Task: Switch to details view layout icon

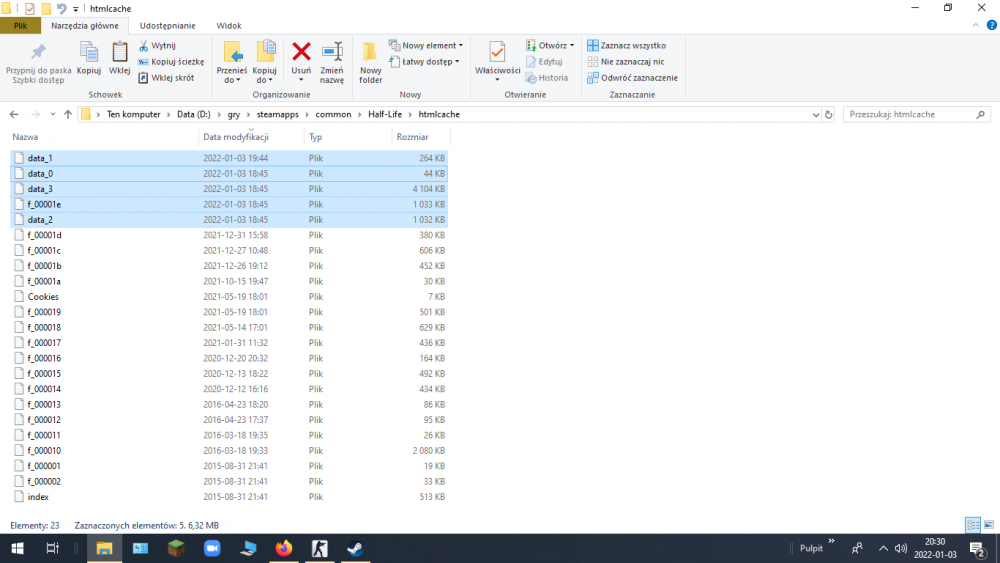Action: (973, 525)
